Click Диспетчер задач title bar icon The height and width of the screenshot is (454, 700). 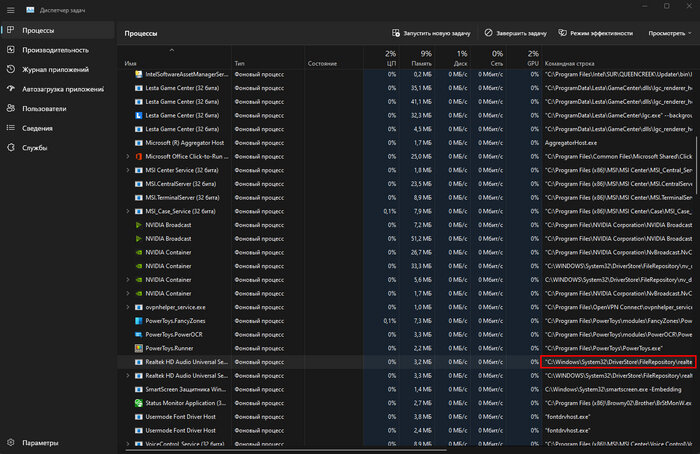tap(30, 10)
